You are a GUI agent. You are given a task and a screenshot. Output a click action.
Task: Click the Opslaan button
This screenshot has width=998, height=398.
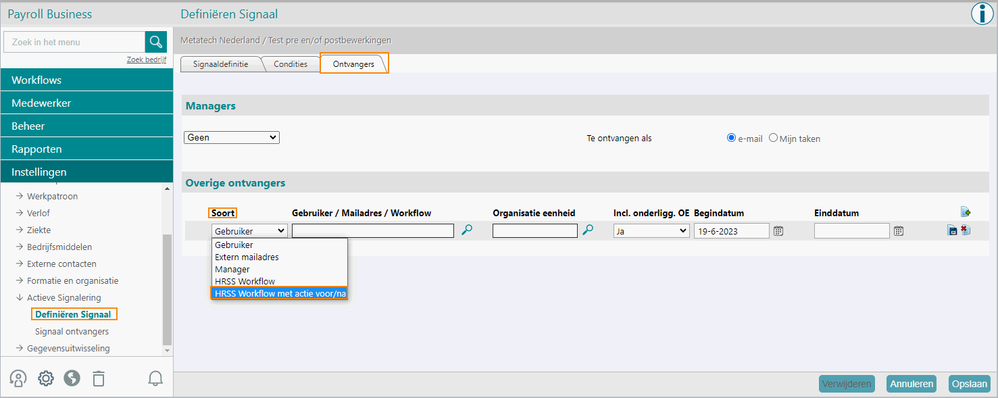click(x=969, y=384)
